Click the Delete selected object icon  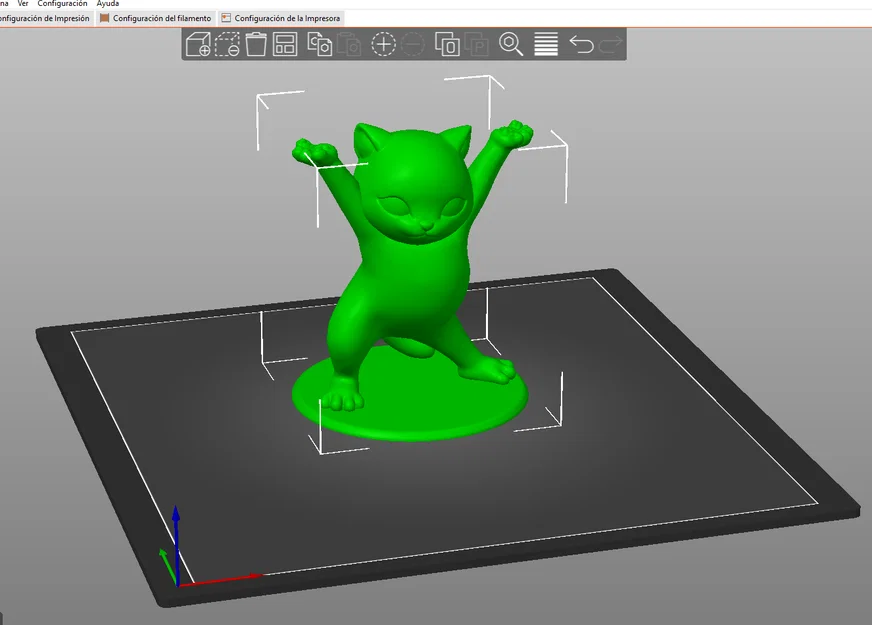227,44
